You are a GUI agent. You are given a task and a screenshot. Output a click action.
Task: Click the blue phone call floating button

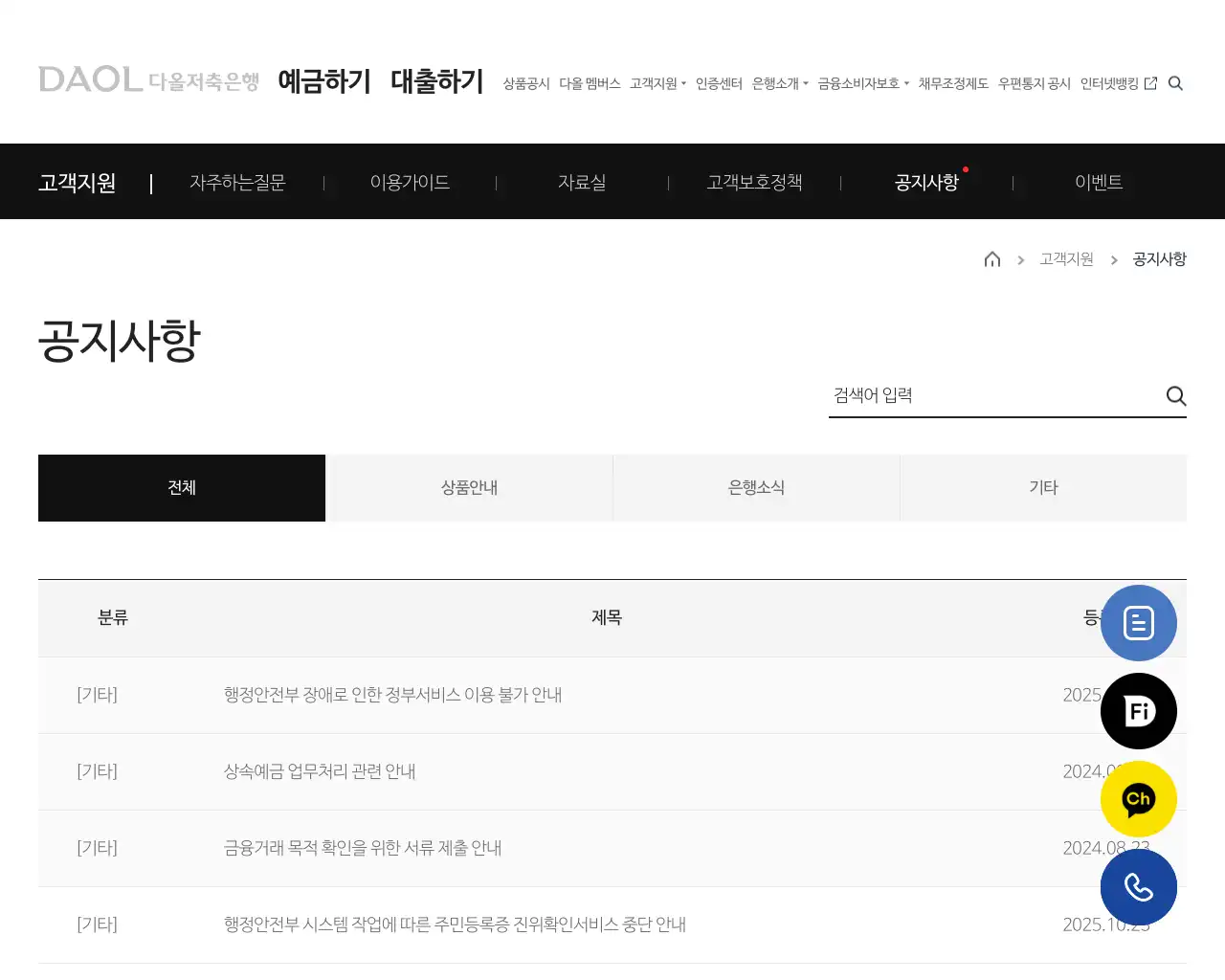coord(1139,887)
